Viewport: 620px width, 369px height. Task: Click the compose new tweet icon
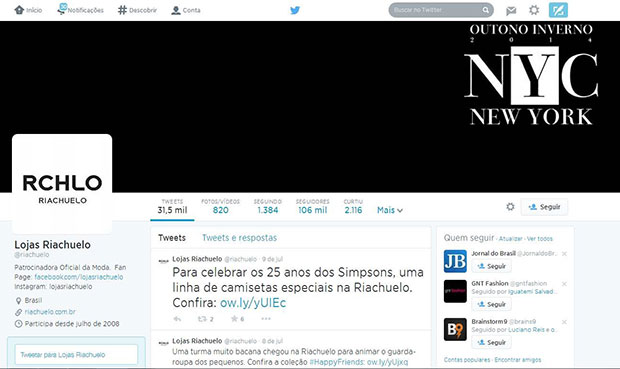(558, 10)
